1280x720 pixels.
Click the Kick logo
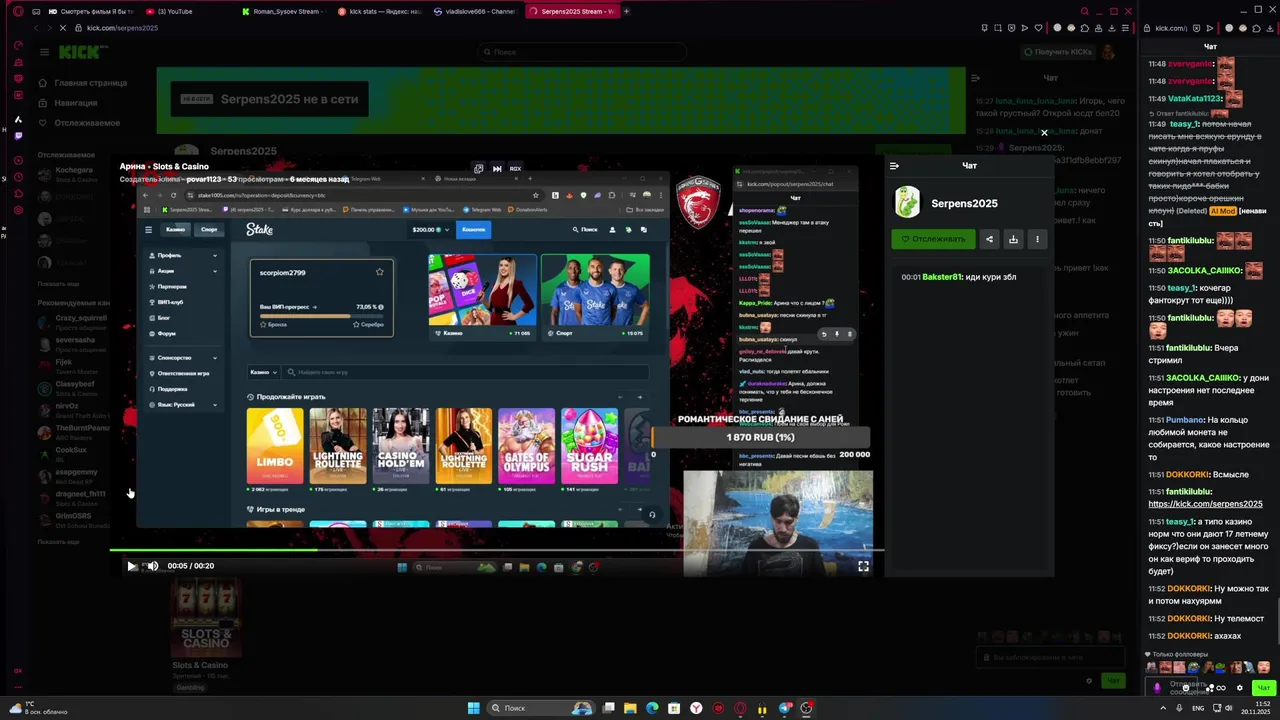pyautogui.click(x=78, y=52)
